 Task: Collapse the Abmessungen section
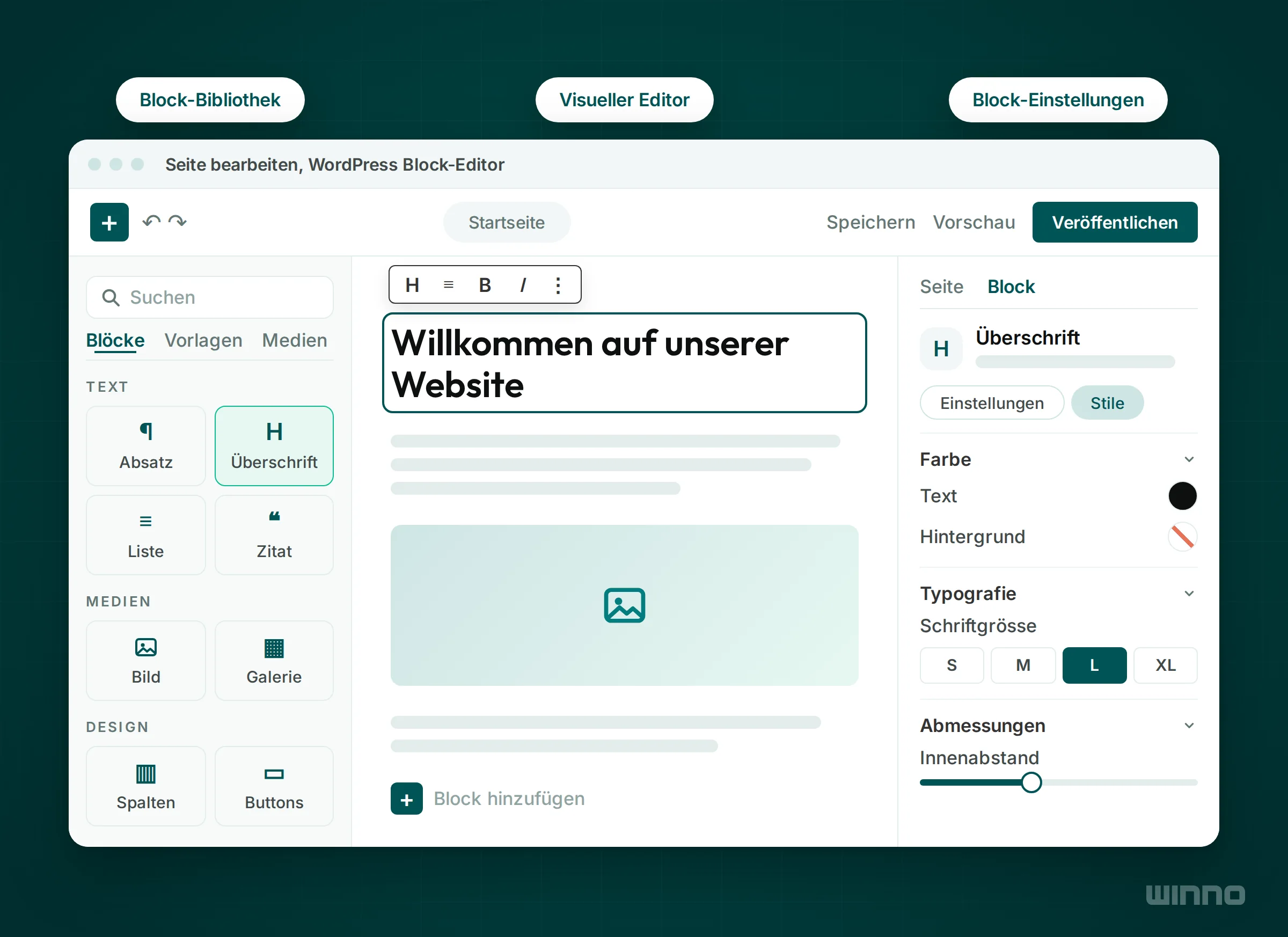pos(1189,726)
